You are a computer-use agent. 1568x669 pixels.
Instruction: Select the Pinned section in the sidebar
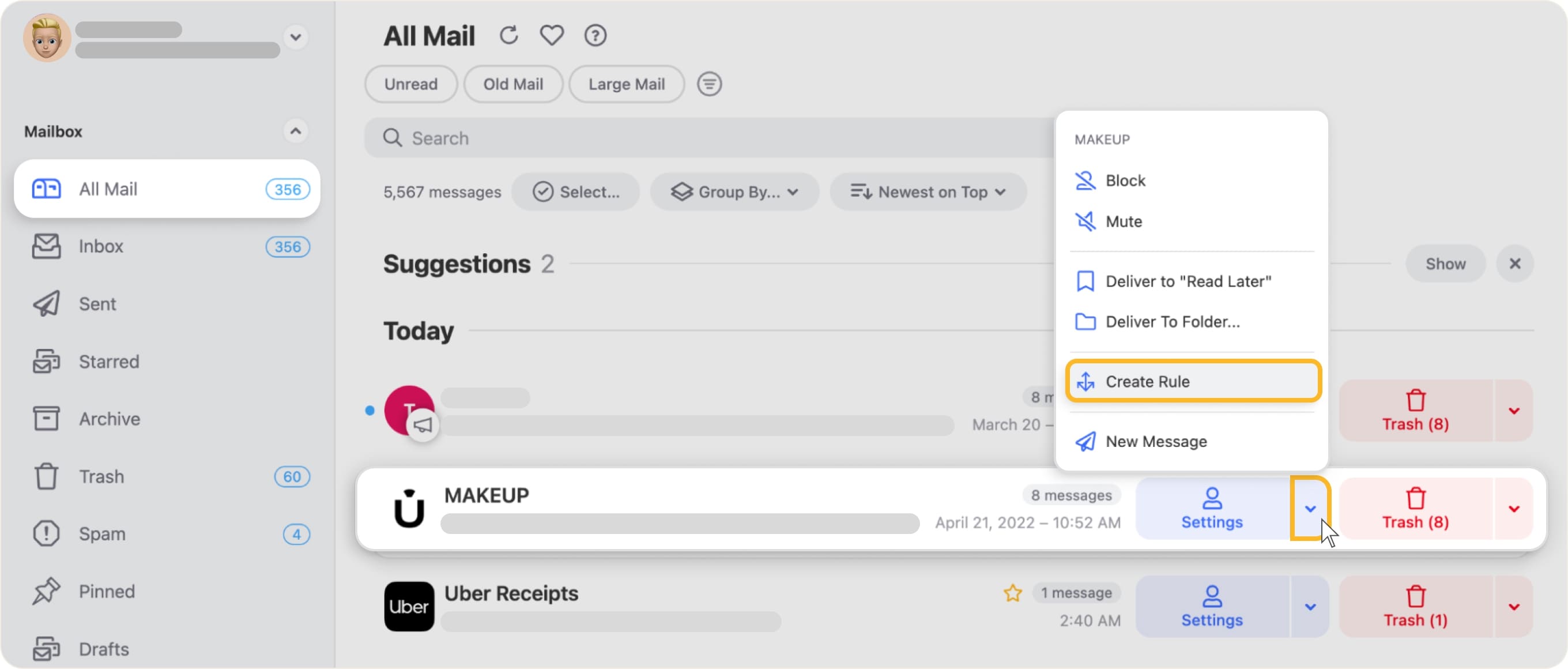(x=107, y=591)
